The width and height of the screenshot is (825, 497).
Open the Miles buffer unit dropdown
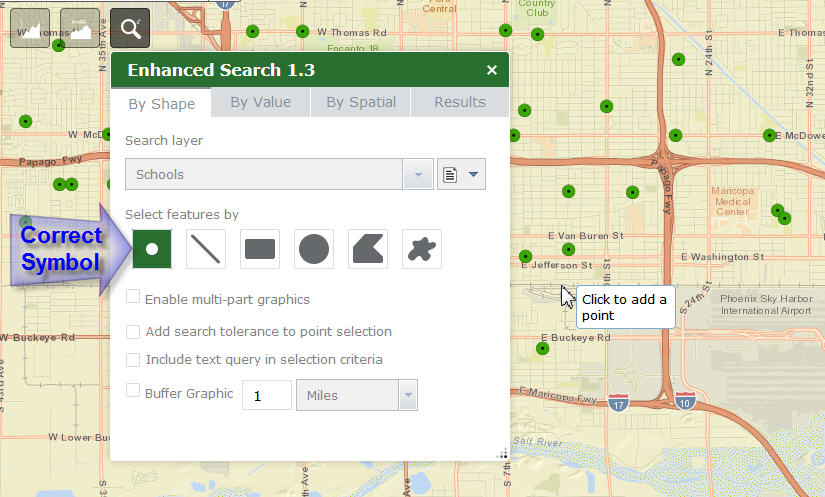[407, 396]
